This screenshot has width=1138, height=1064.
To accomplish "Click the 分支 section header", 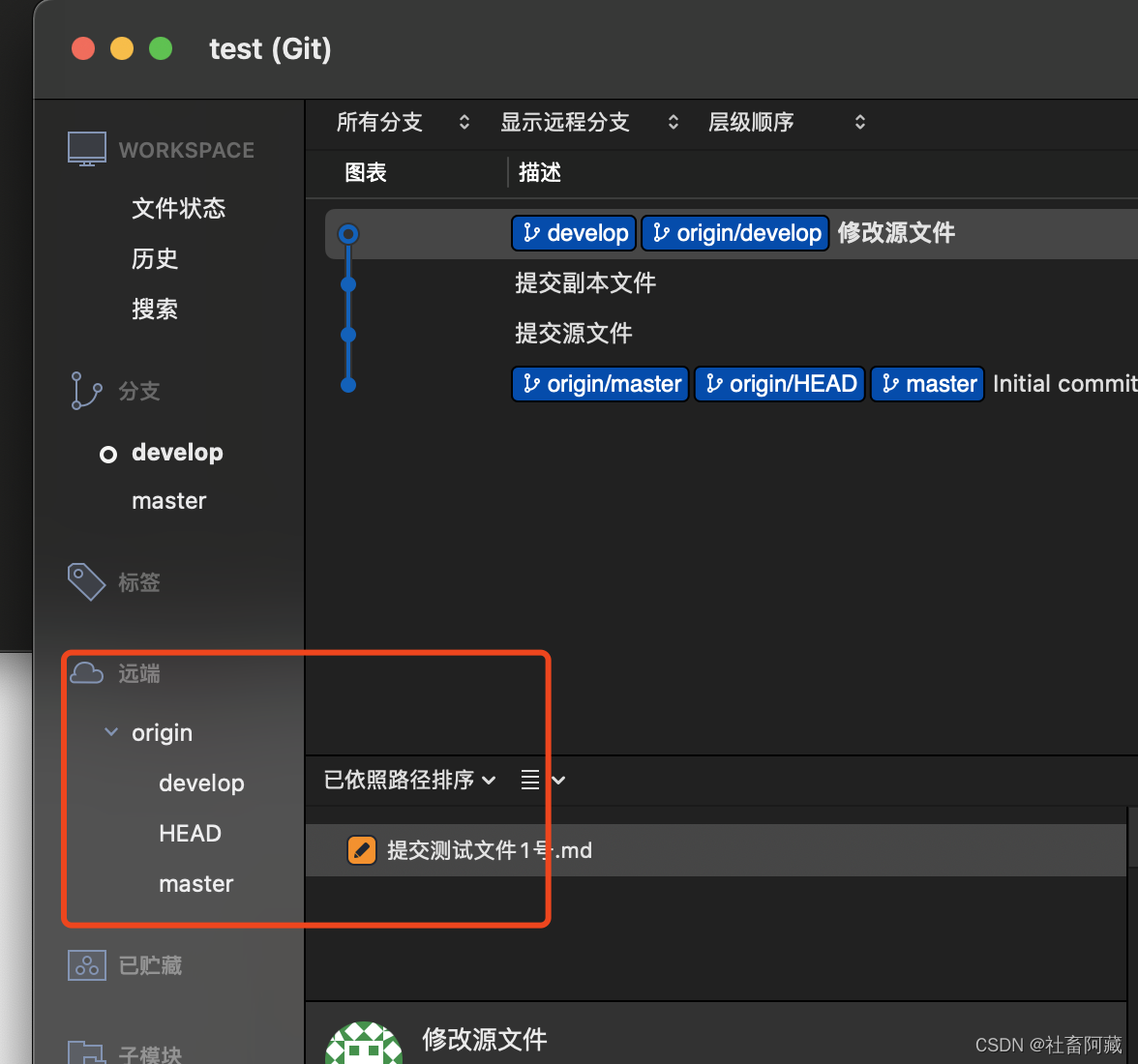I will point(138,392).
